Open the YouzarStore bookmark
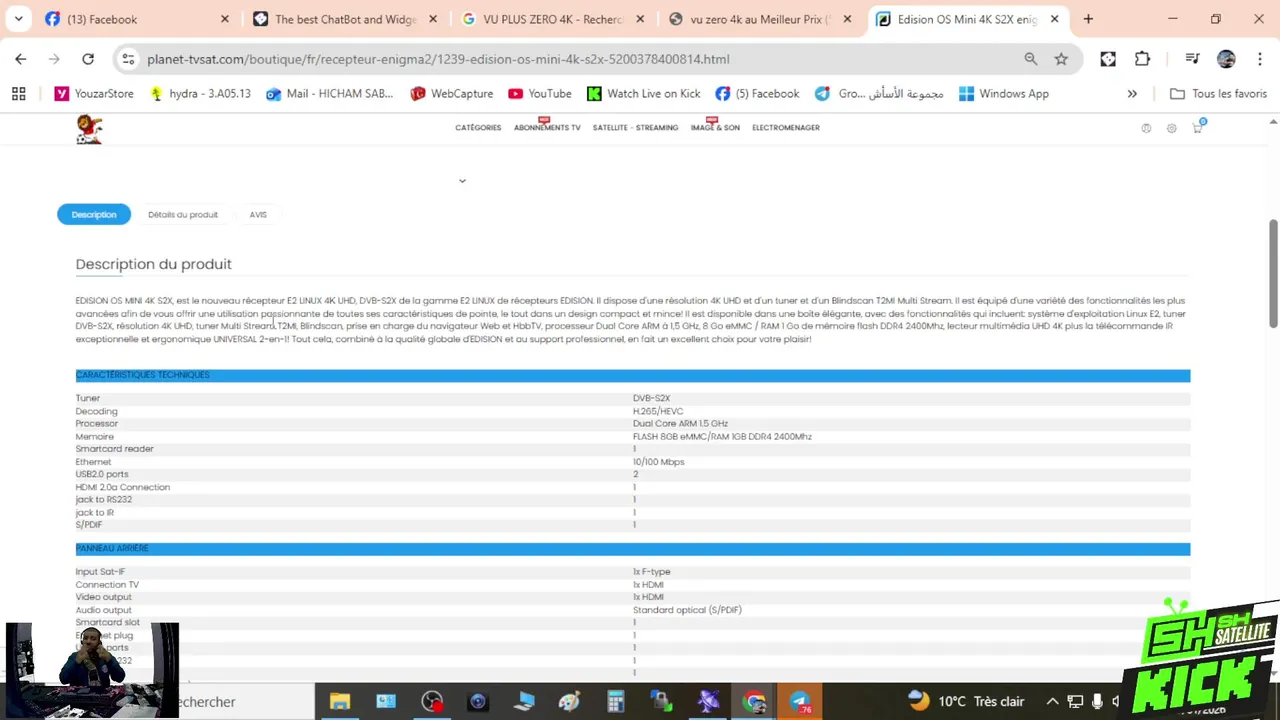The width and height of the screenshot is (1280, 720). pos(94,94)
